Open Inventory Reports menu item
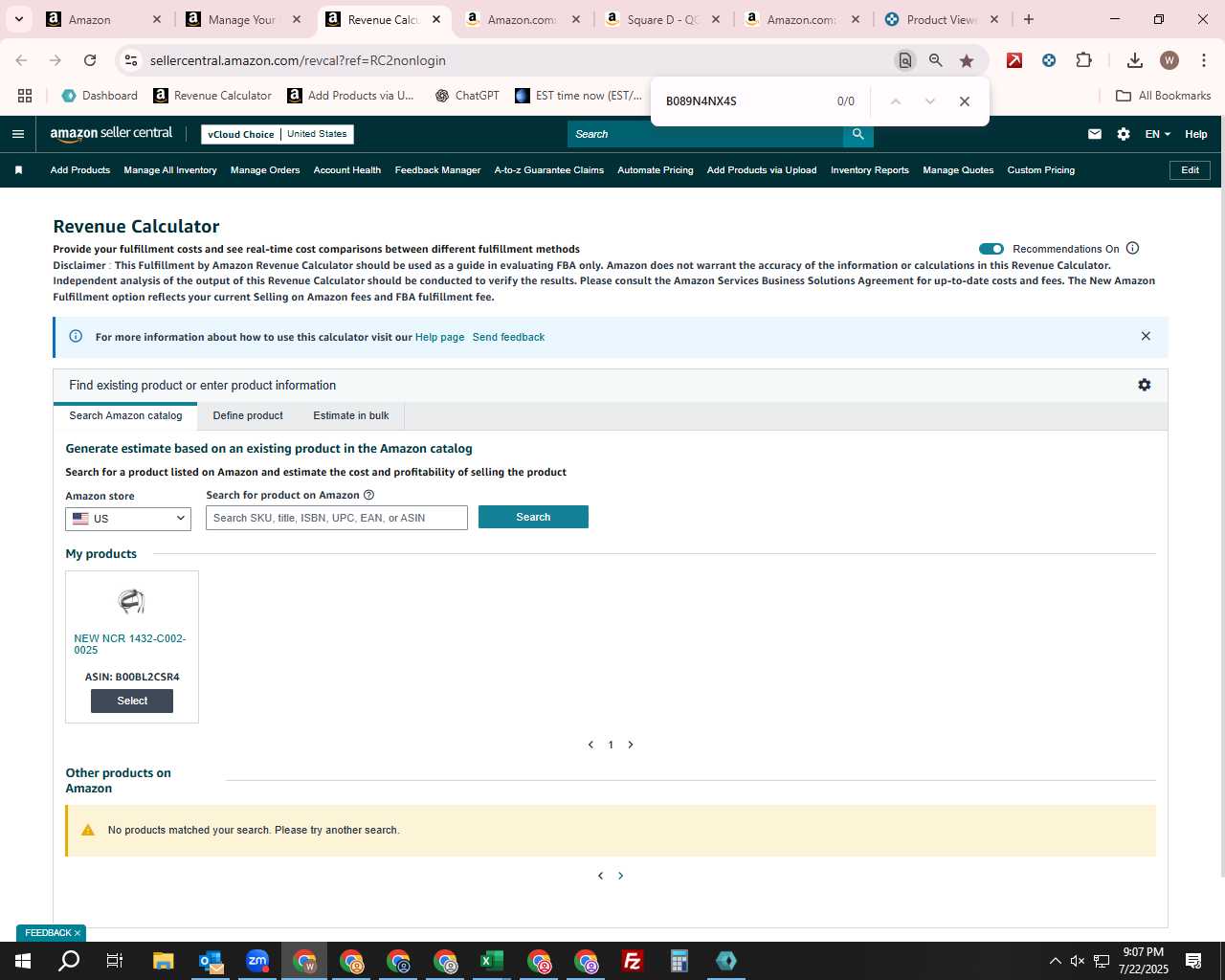This screenshot has height=980, width=1225. [x=870, y=170]
